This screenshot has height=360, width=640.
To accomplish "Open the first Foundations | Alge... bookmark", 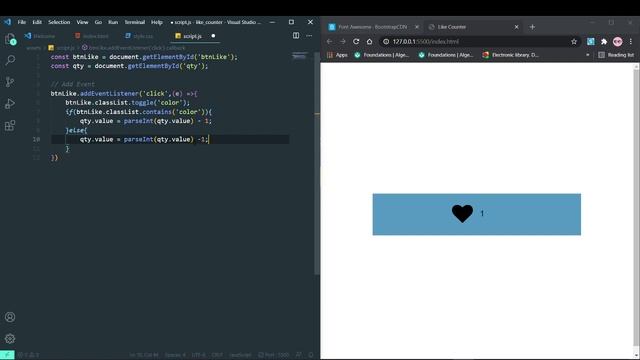I will [x=382, y=55].
